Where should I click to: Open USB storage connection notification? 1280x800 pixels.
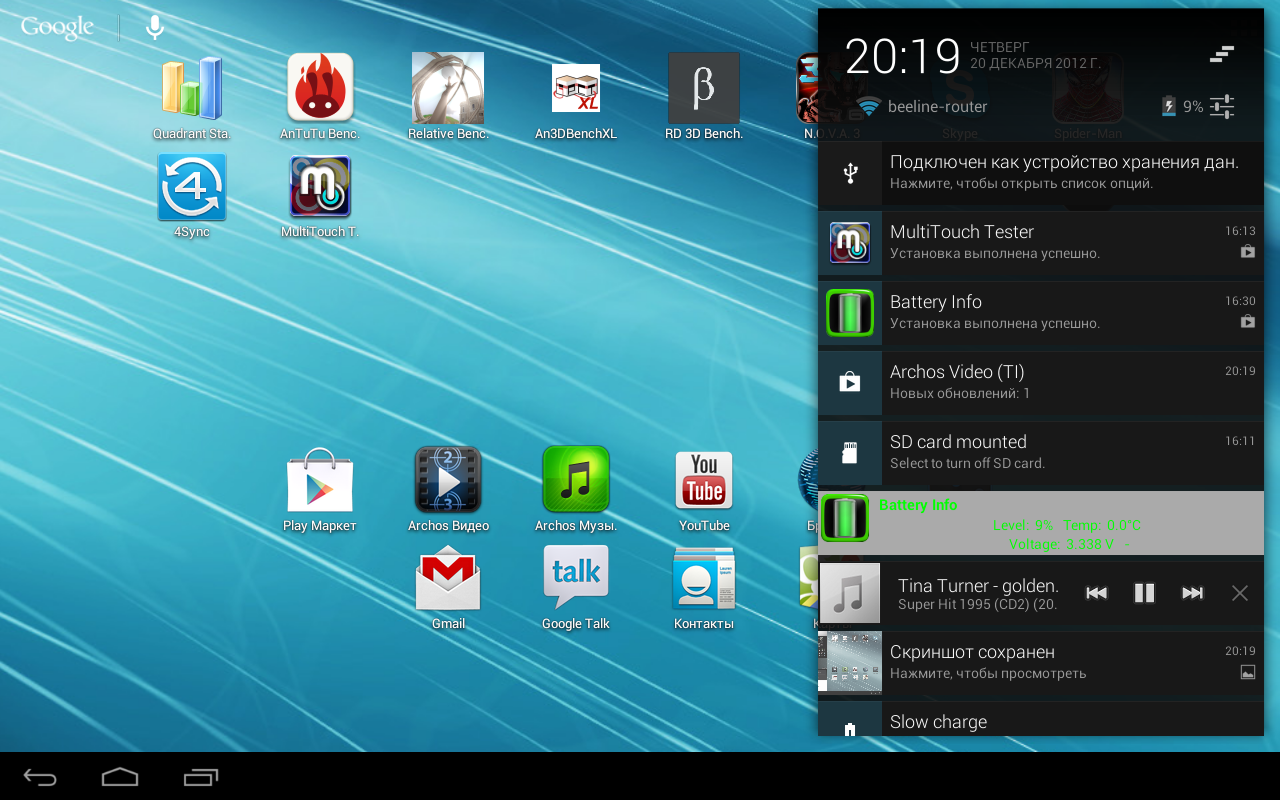point(1041,175)
